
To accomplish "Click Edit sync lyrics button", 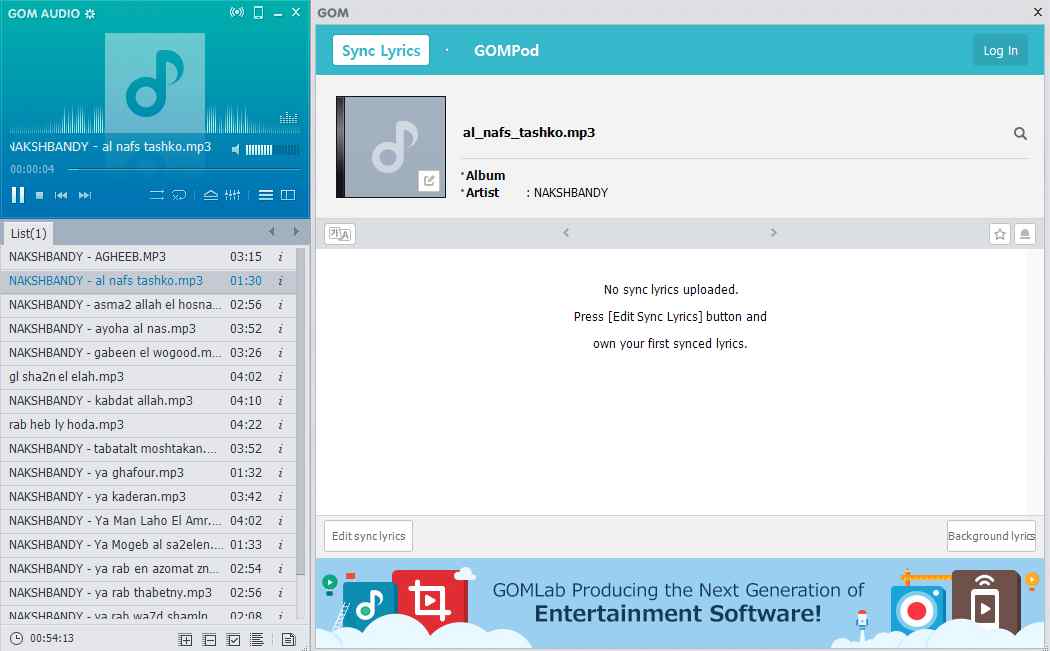I will coord(368,536).
